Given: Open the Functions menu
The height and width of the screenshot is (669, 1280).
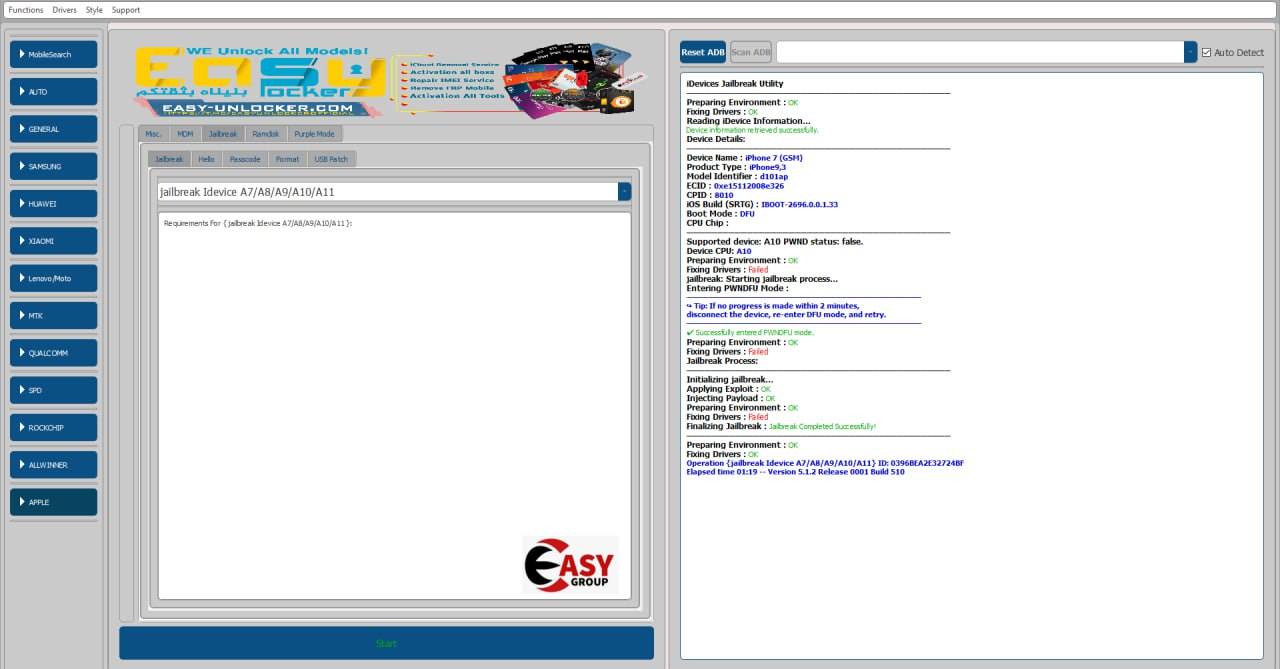Looking at the screenshot, I should point(26,10).
